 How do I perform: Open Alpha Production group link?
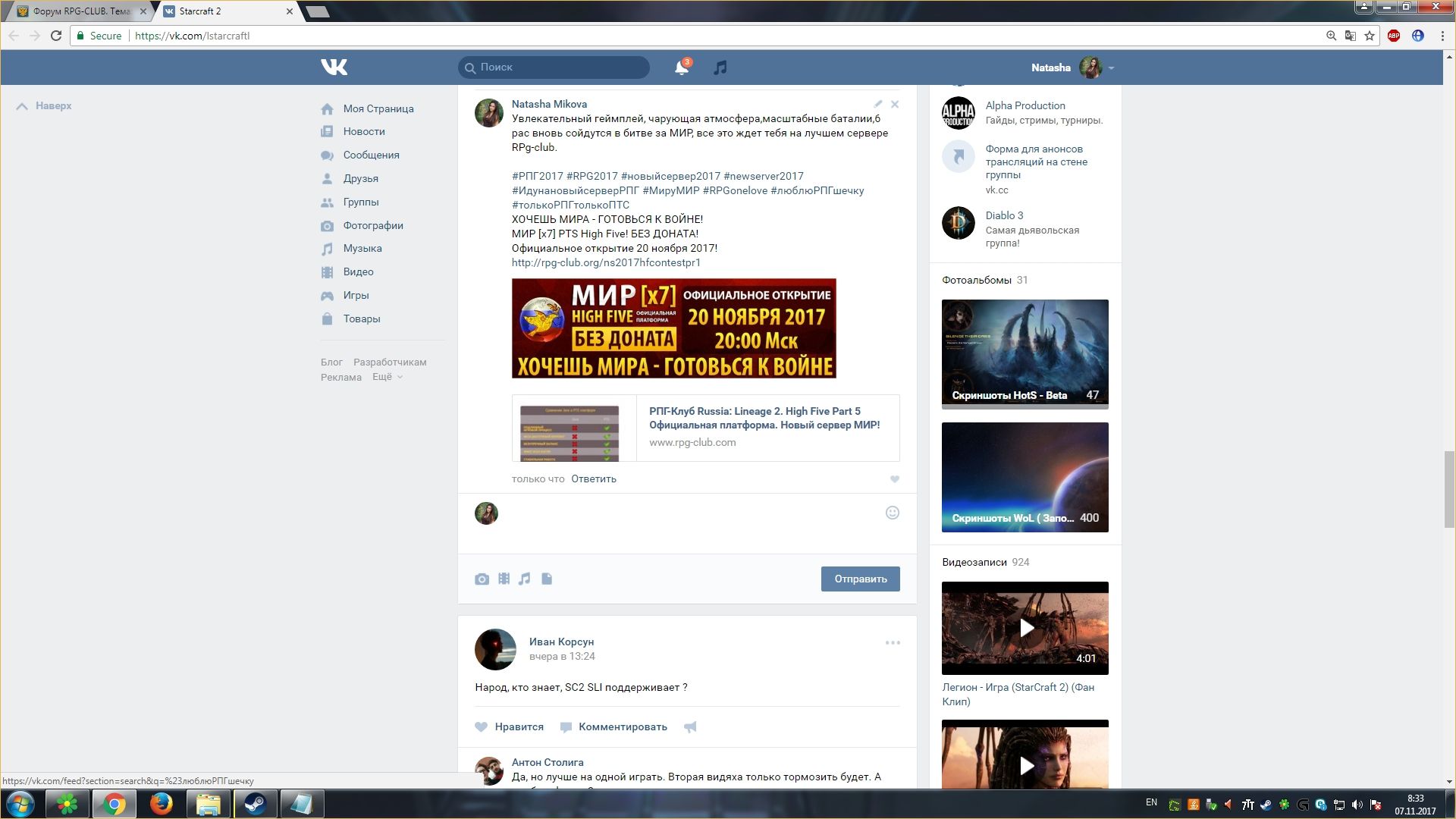coord(1025,105)
